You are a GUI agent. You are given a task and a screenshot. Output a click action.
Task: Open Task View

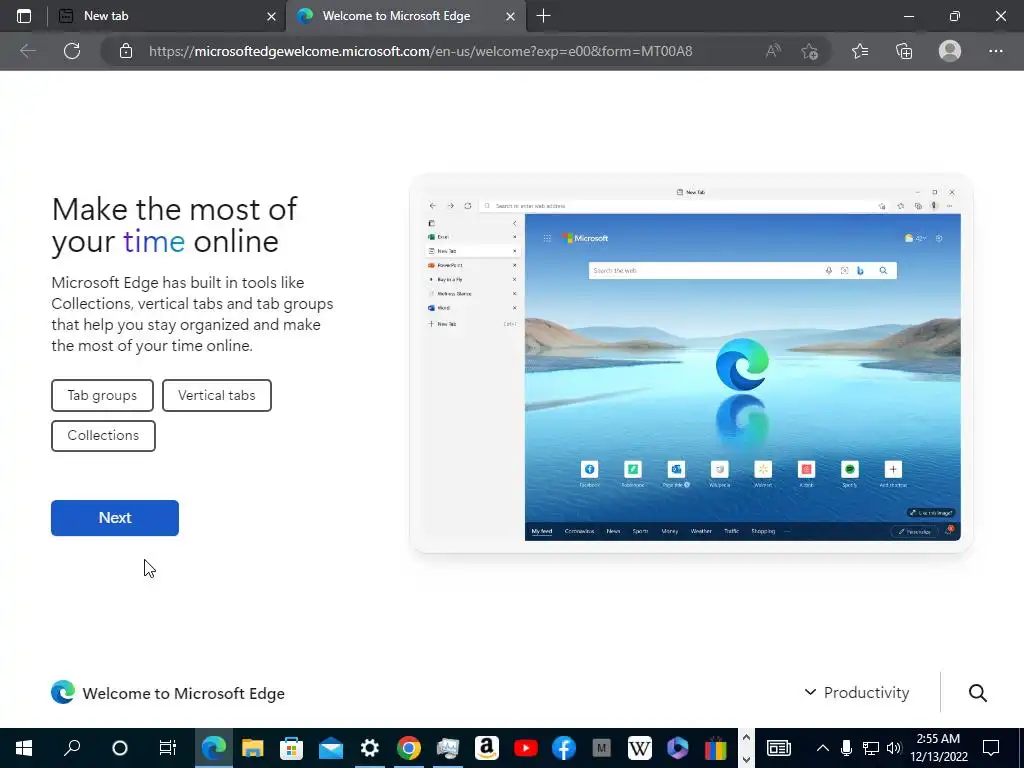168,748
